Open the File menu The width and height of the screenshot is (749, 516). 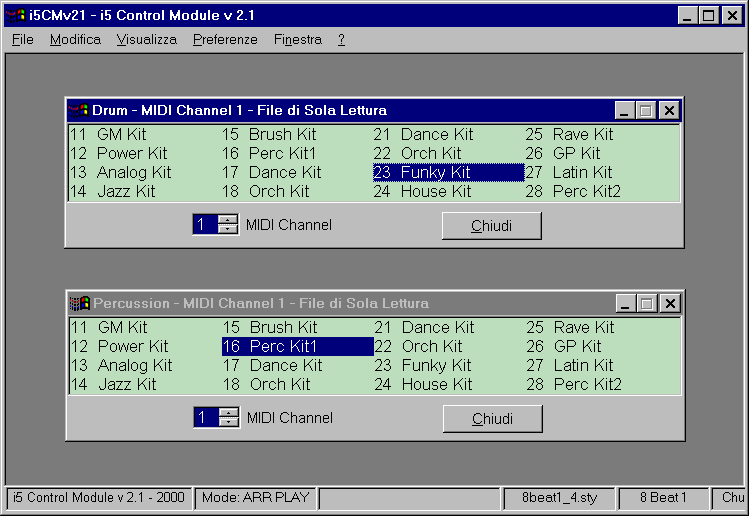click(x=22, y=40)
